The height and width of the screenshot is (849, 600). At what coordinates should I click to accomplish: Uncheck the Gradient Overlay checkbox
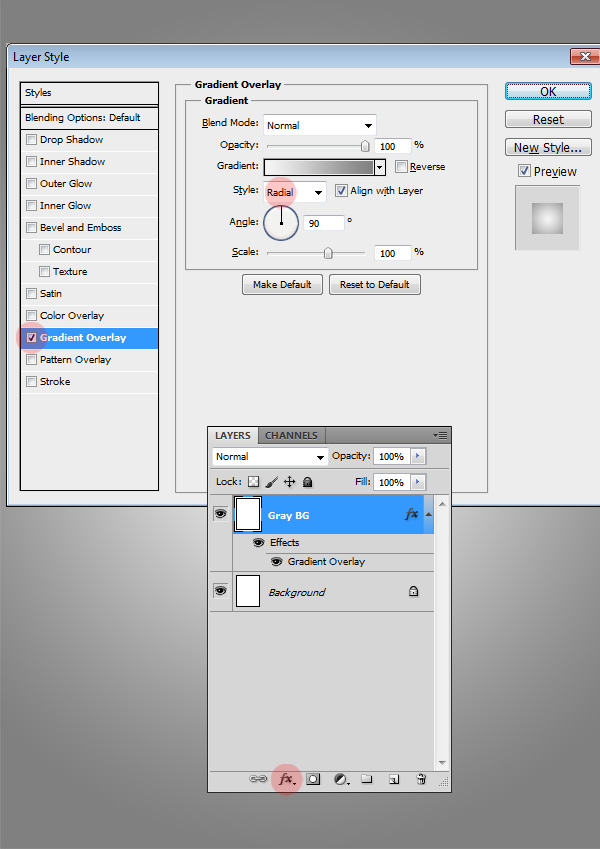pos(32,338)
